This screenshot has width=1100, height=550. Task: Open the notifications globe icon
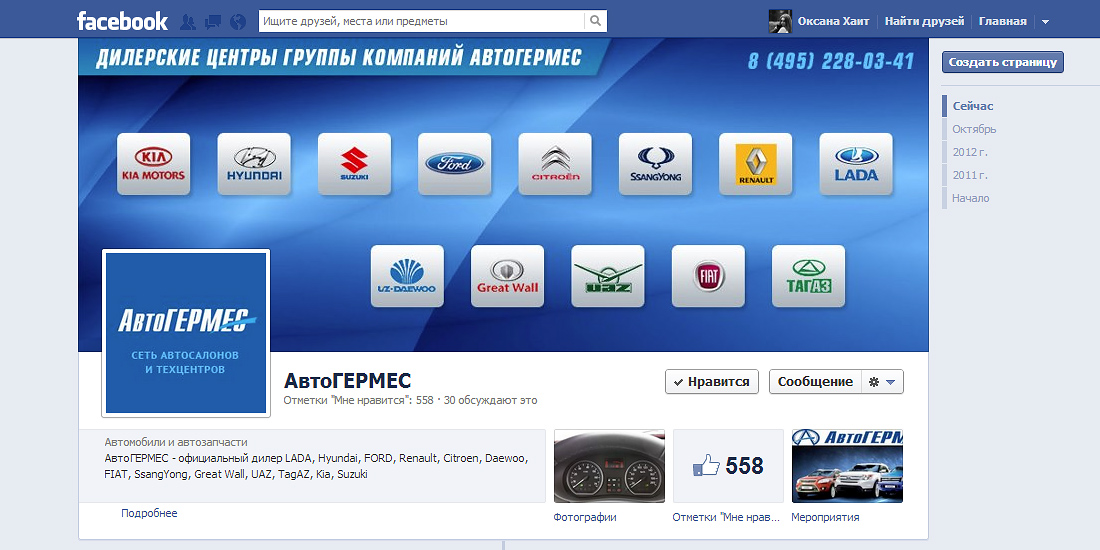tap(238, 22)
